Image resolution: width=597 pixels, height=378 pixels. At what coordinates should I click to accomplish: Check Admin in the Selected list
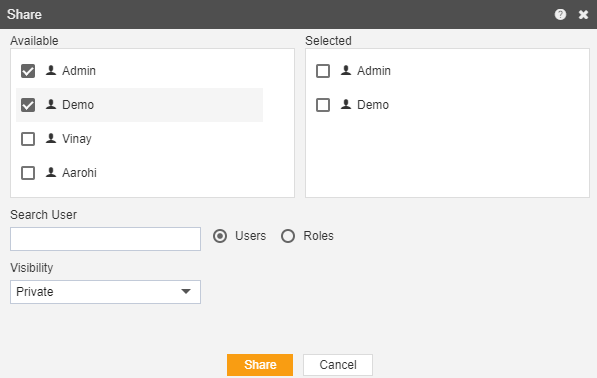[x=323, y=71]
